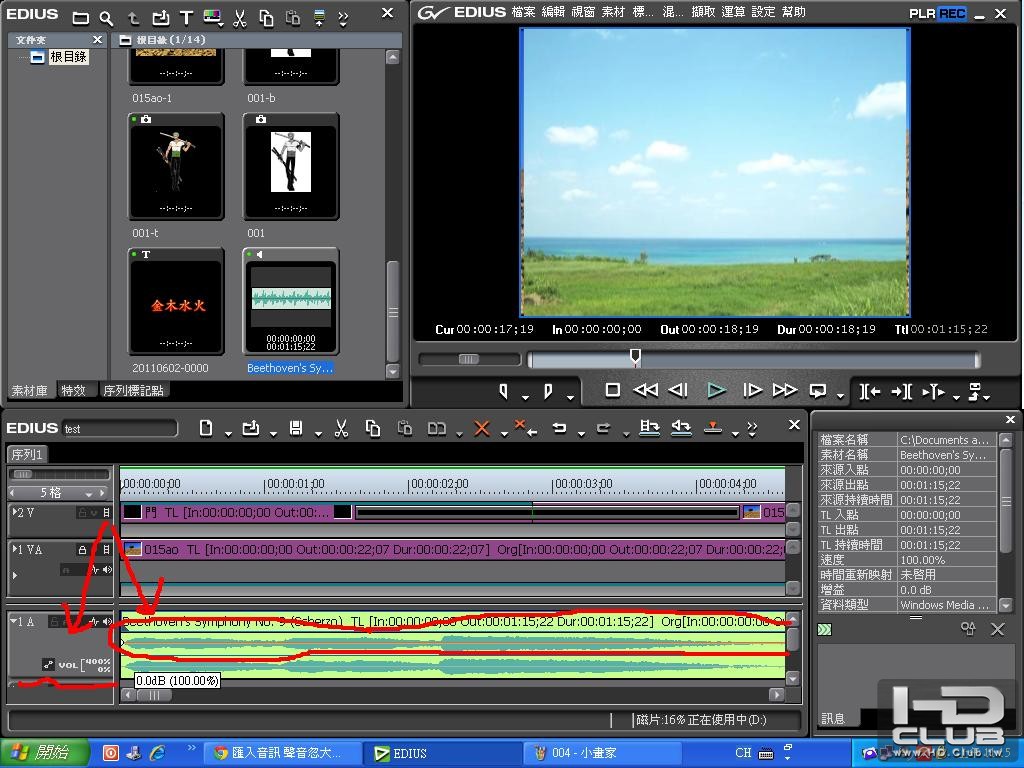Open the dropdown arrow beside the new sequence icon

point(228,432)
